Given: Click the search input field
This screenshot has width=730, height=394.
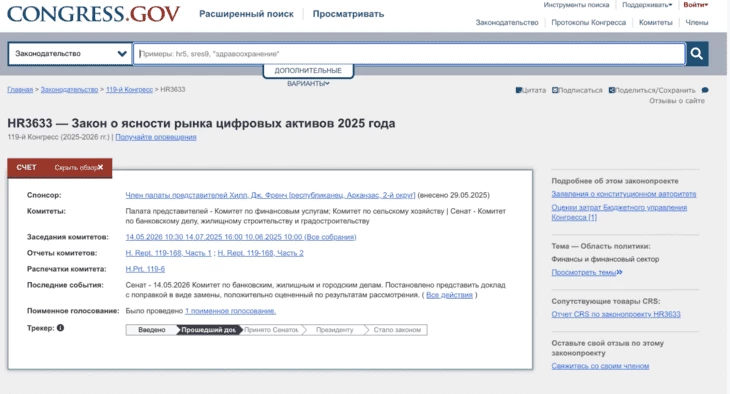Looking at the screenshot, I should (x=409, y=54).
